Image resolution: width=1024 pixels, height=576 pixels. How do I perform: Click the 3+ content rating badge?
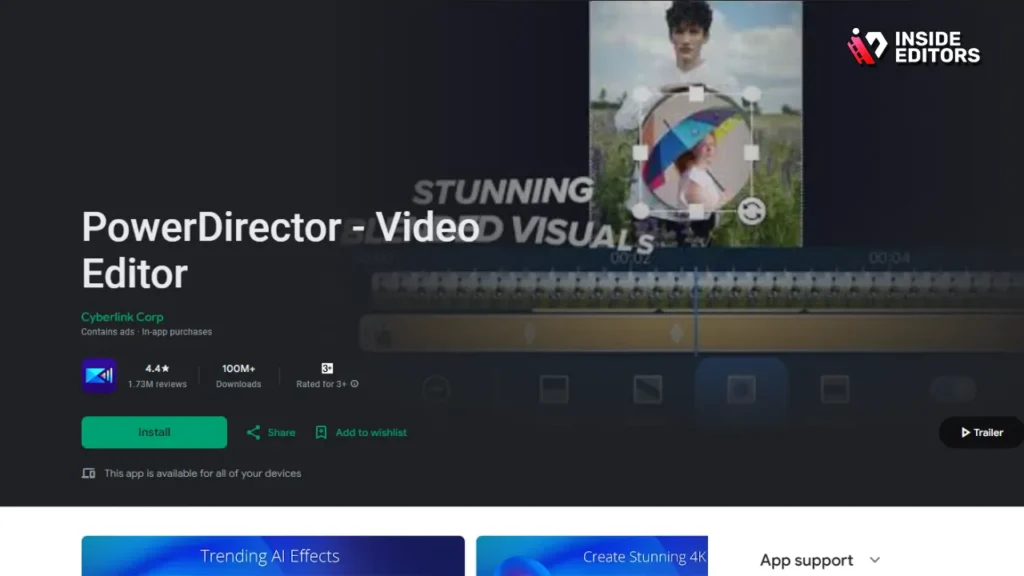pos(327,368)
